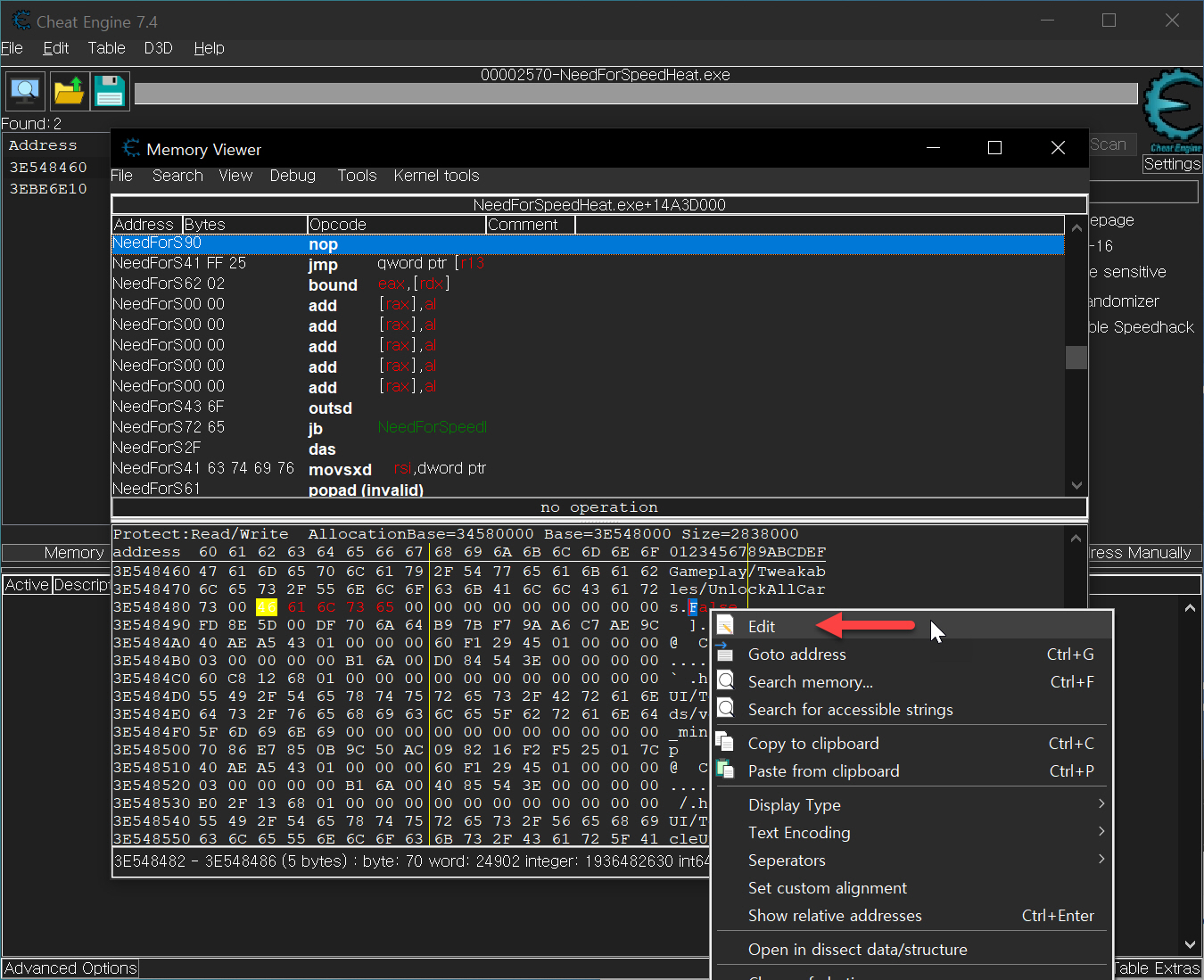This screenshot has width=1204, height=980.
Task: Select address 3E548460 in found list
Action: click(x=48, y=168)
